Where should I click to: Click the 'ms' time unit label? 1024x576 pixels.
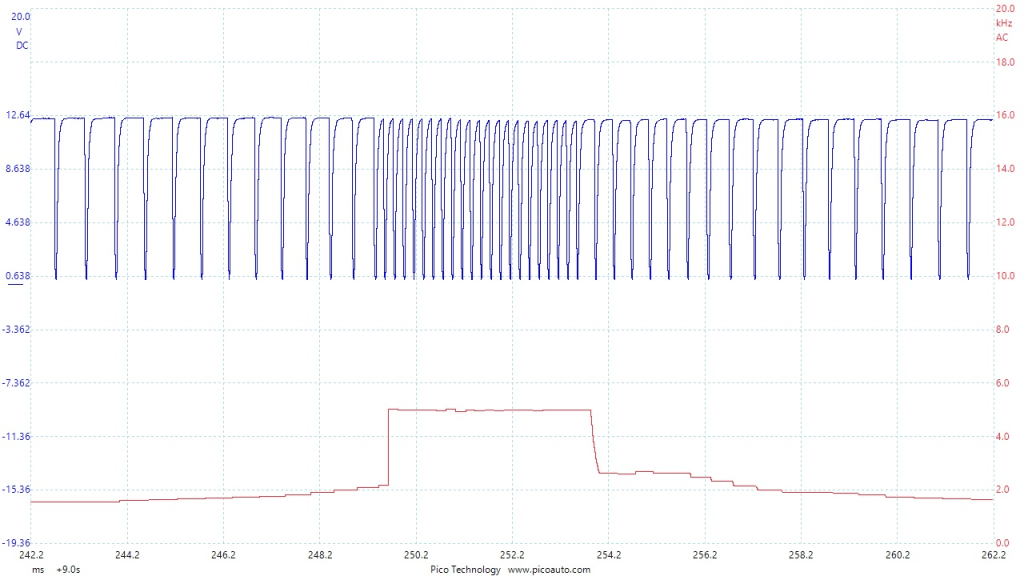(37, 569)
